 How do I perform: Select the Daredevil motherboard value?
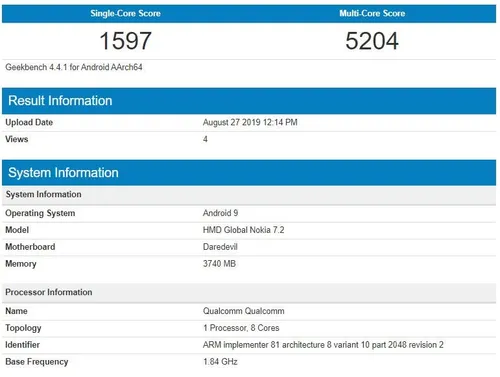coord(220,247)
